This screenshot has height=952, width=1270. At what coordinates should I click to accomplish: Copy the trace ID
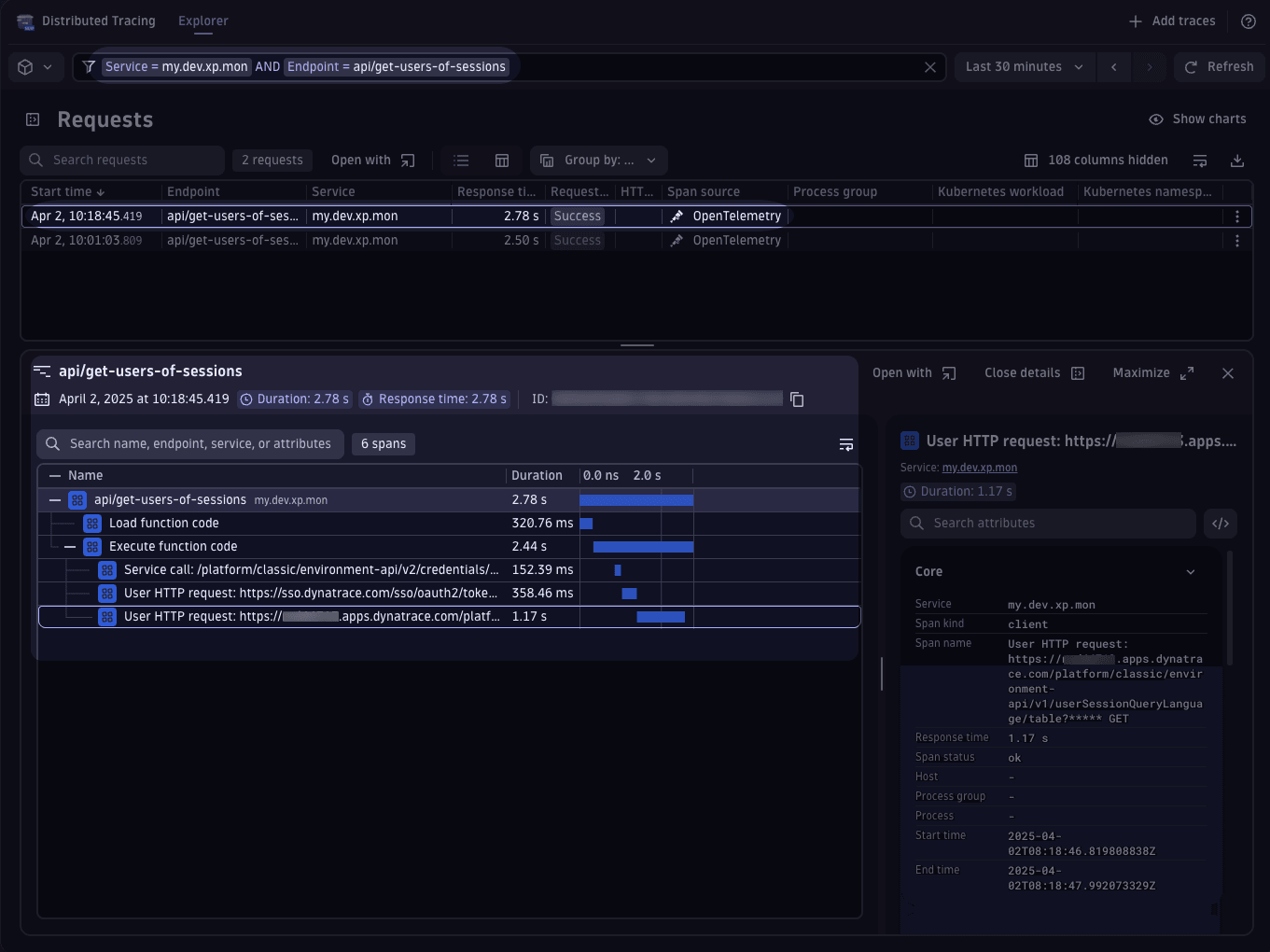tap(797, 399)
